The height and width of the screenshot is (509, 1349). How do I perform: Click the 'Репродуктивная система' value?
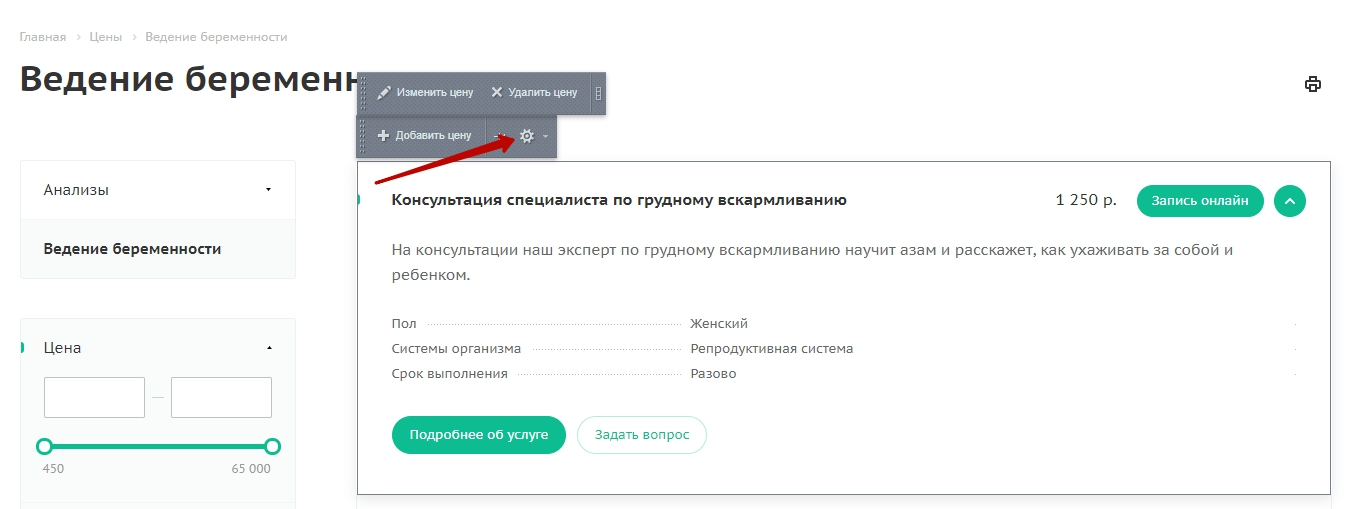pyautogui.click(x=772, y=349)
